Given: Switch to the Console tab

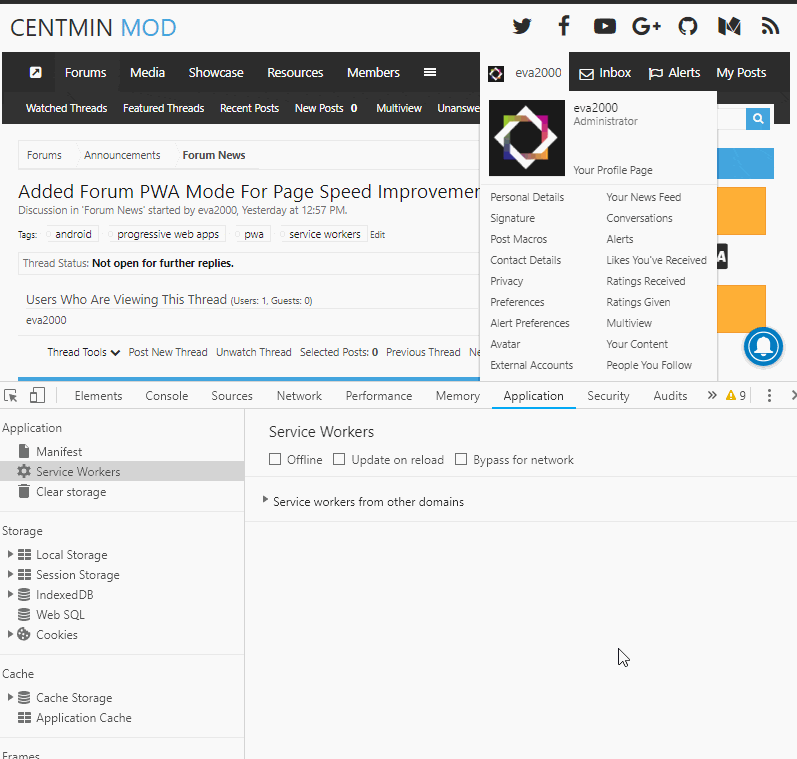Looking at the screenshot, I should pyautogui.click(x=167, y=396).
